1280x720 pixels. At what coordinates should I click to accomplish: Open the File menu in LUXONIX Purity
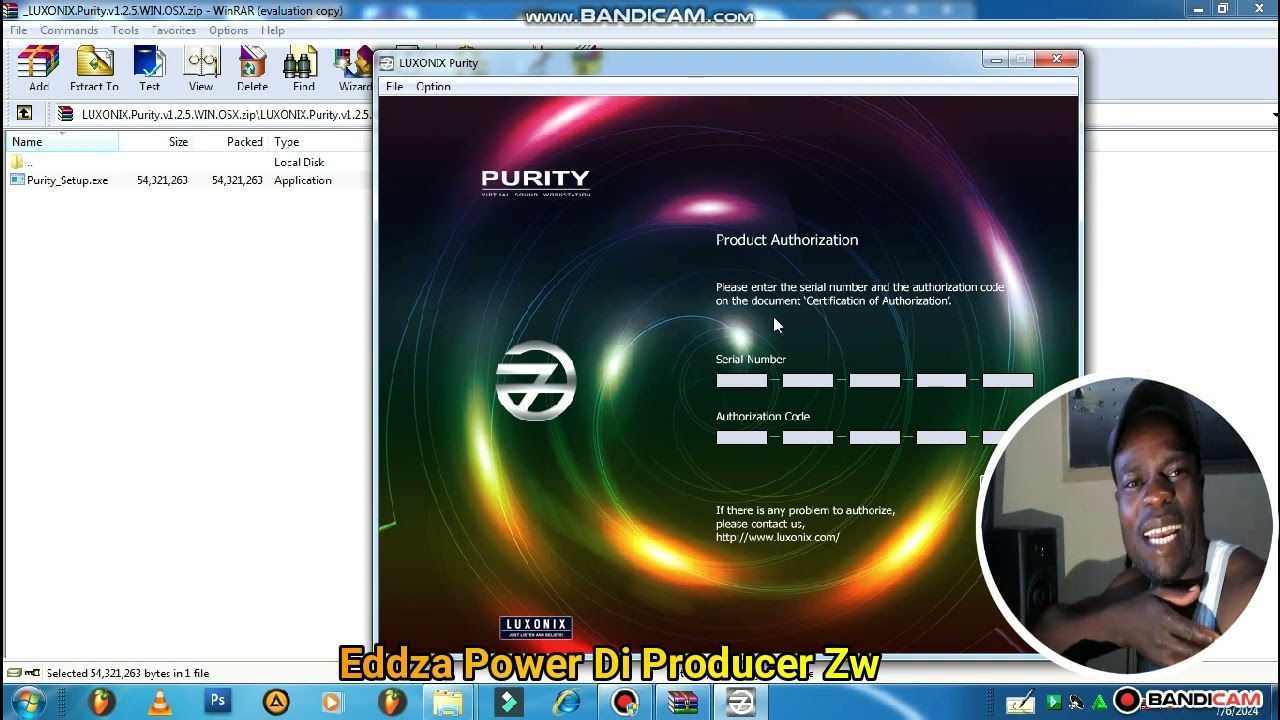pyautogui.click(x=394, y=87)
